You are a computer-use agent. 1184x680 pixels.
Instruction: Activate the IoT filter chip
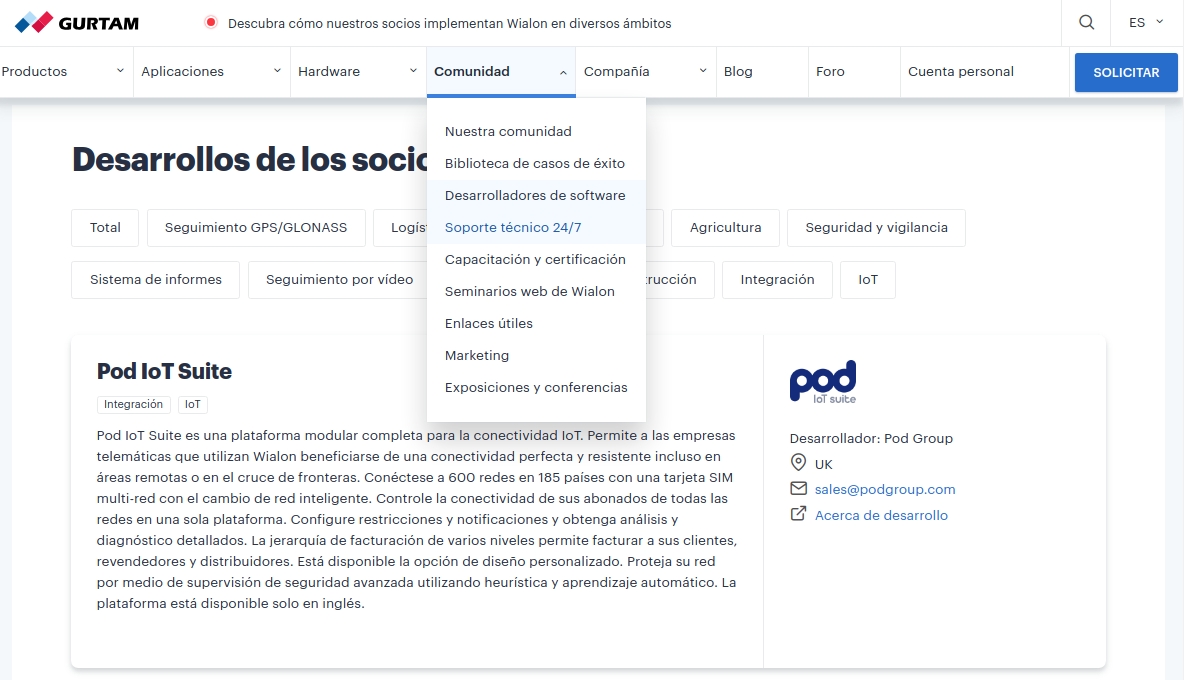867,280
